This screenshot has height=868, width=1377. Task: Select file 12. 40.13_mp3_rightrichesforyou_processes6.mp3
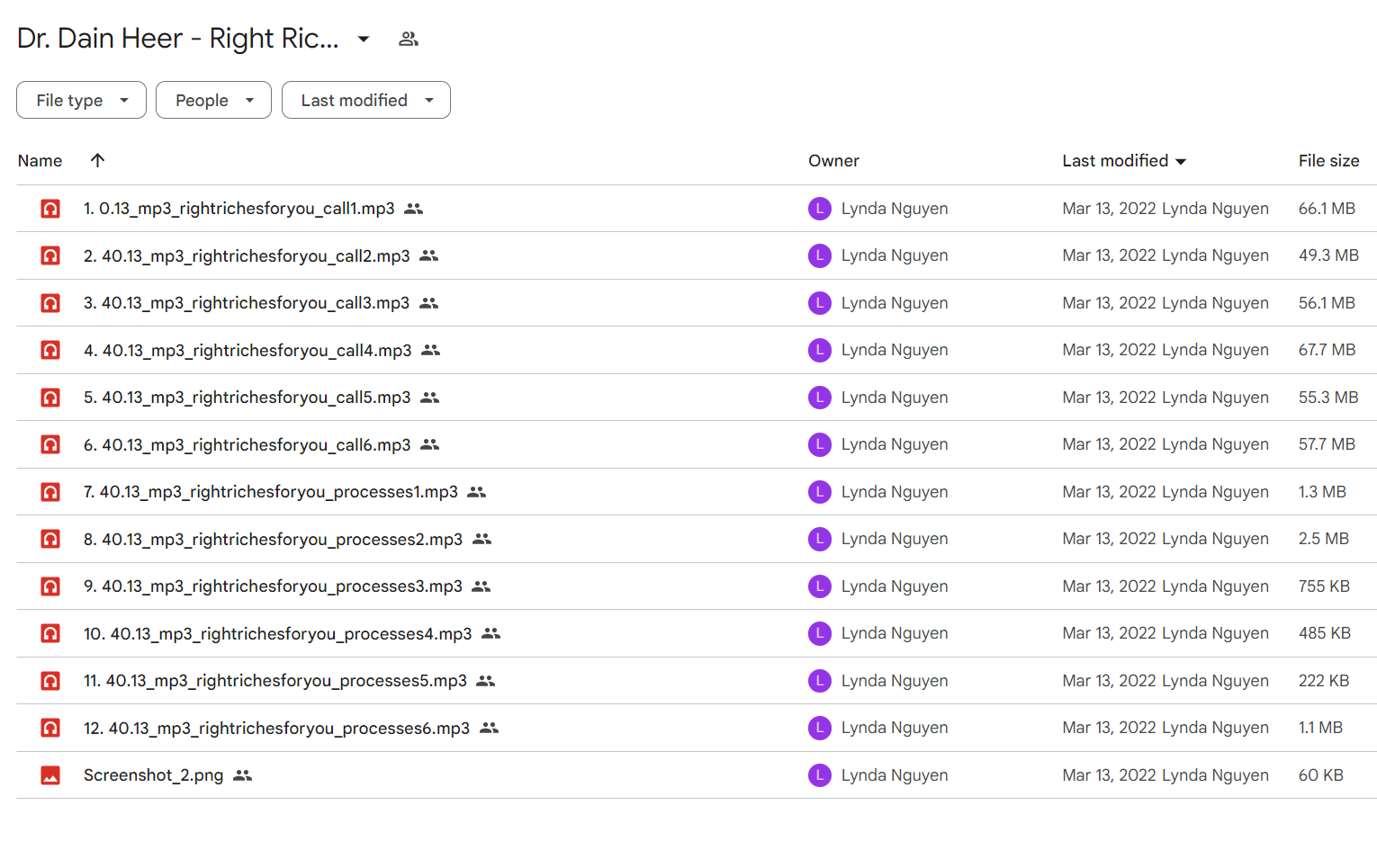277,728
